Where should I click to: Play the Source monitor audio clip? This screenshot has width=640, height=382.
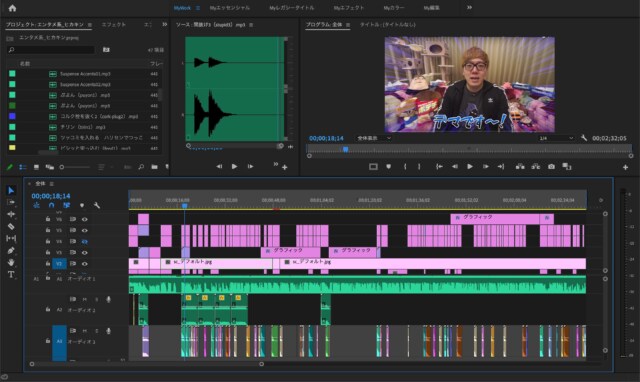coord(234,167)
